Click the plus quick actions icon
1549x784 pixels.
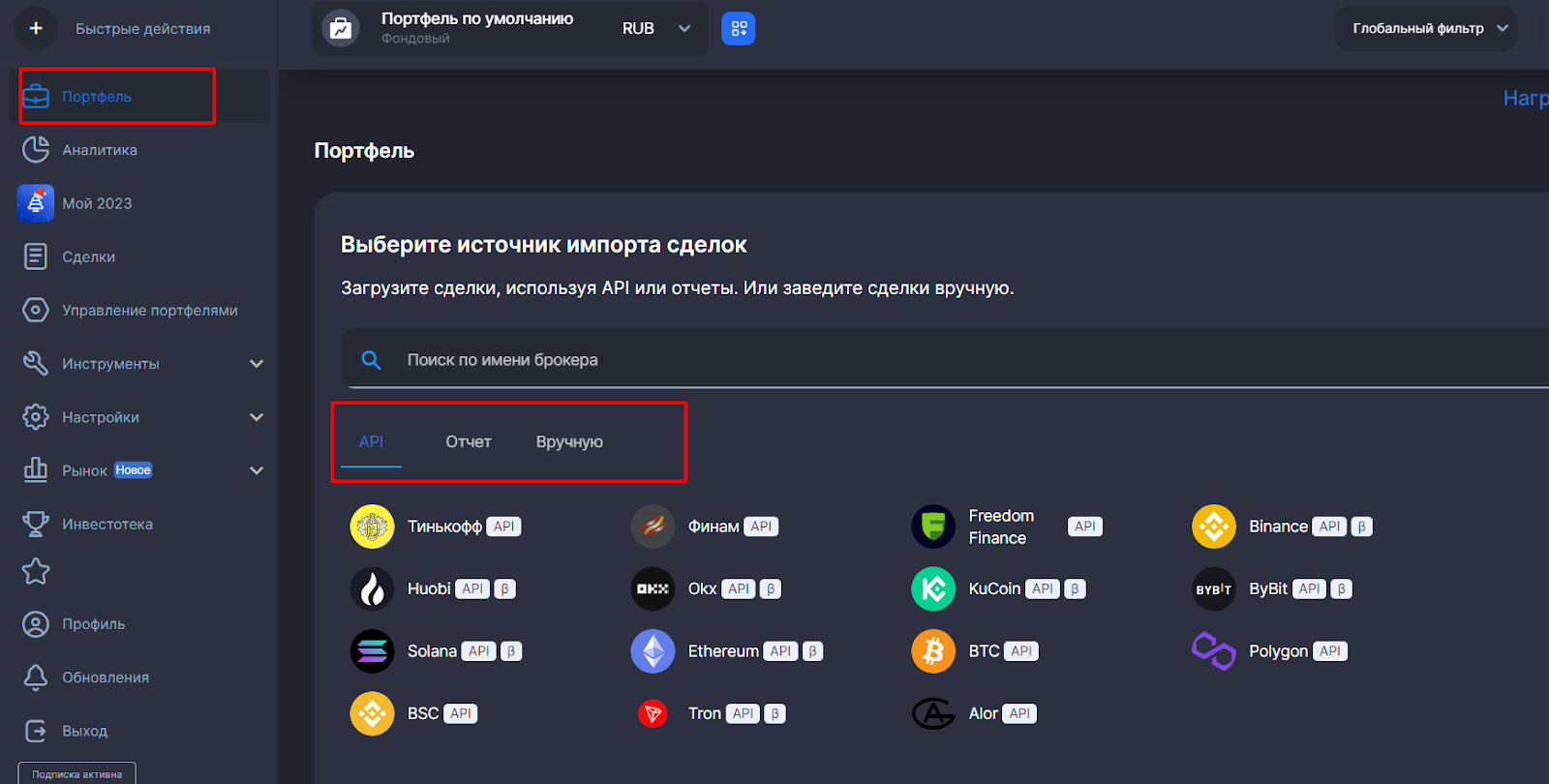[x=36, y=28]
